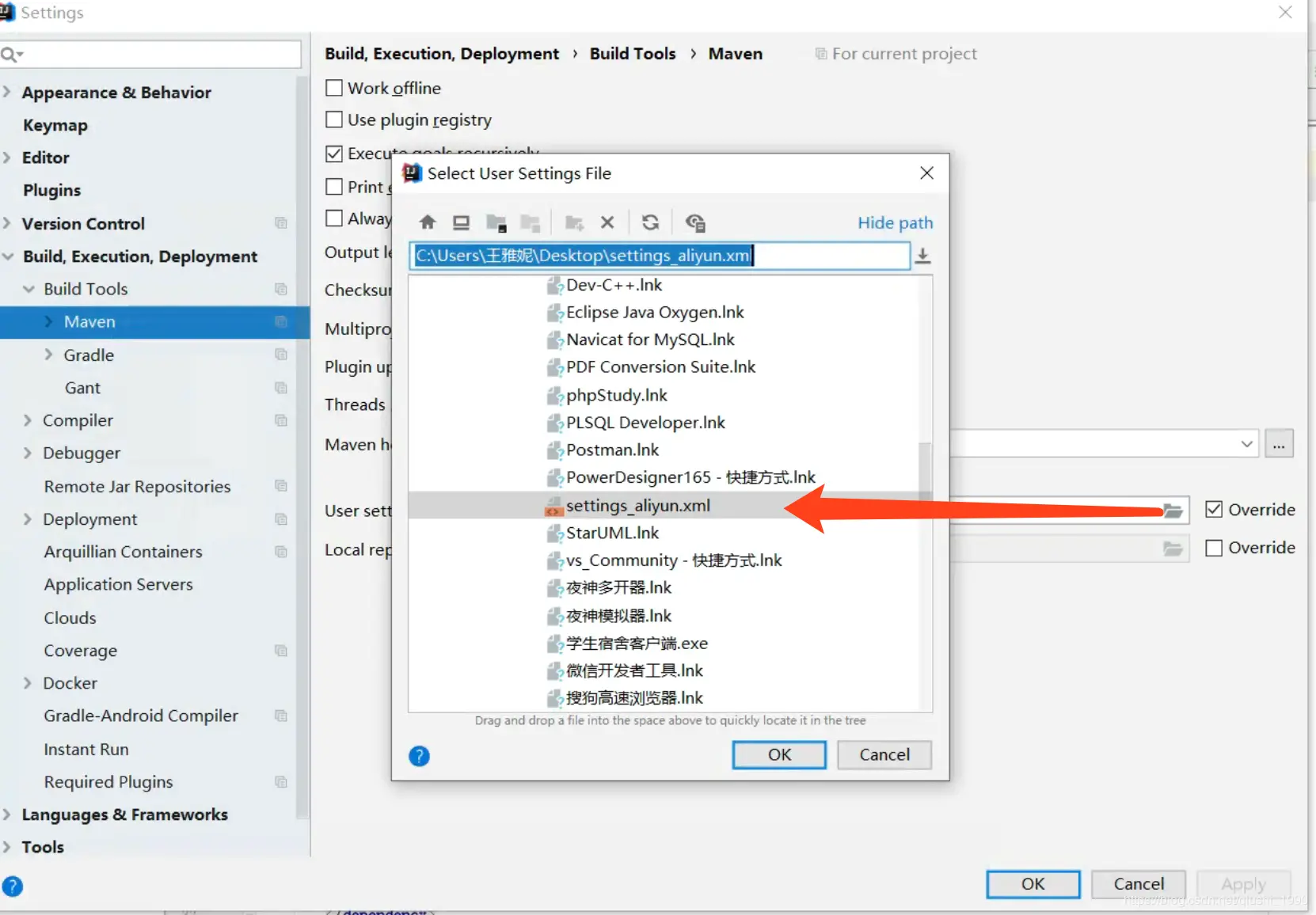
Task: Click the ellipsis button beside Maven home
Action: point(1279,444)
